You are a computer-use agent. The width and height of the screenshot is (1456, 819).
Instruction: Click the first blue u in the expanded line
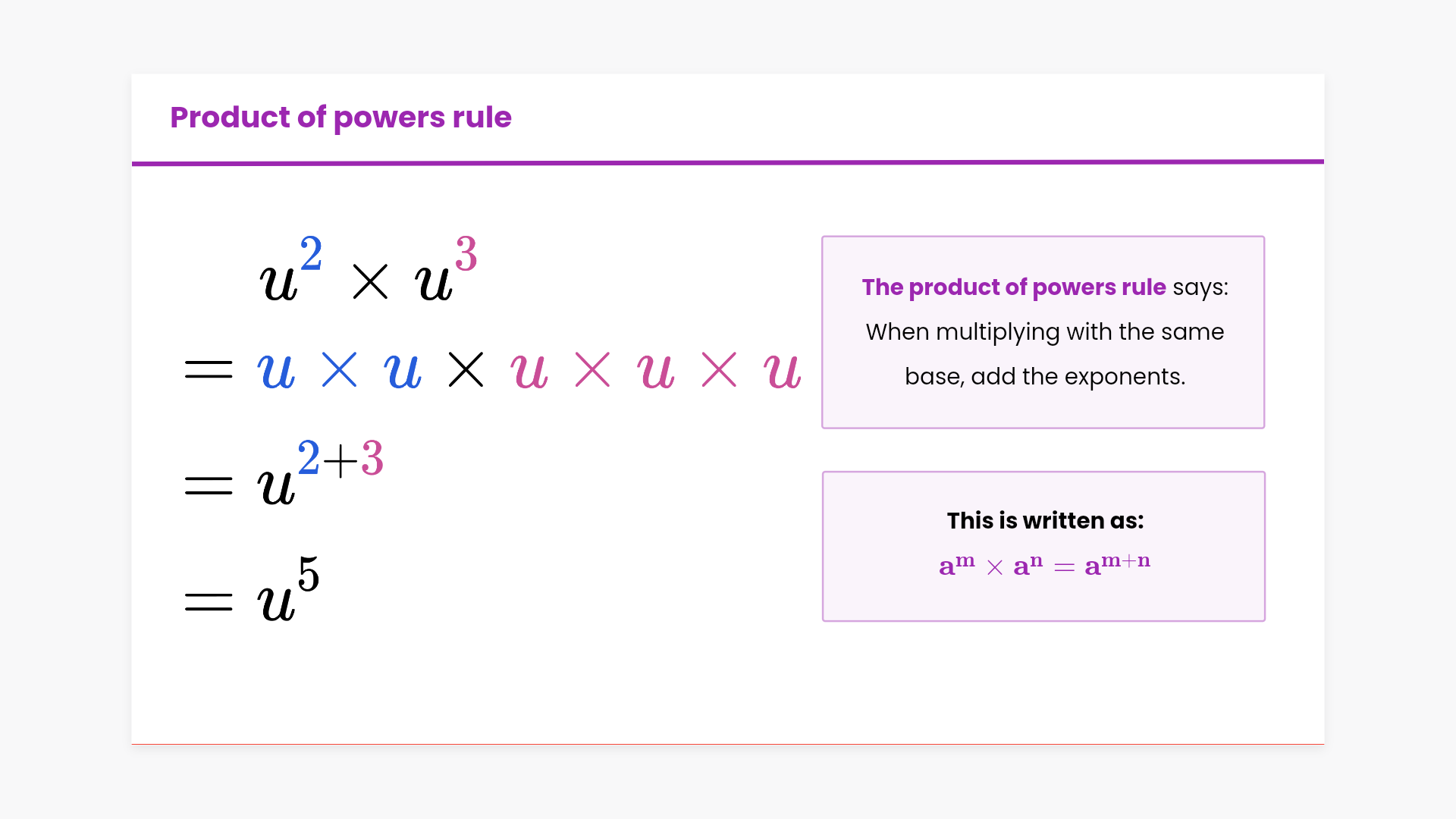[276, 372]
